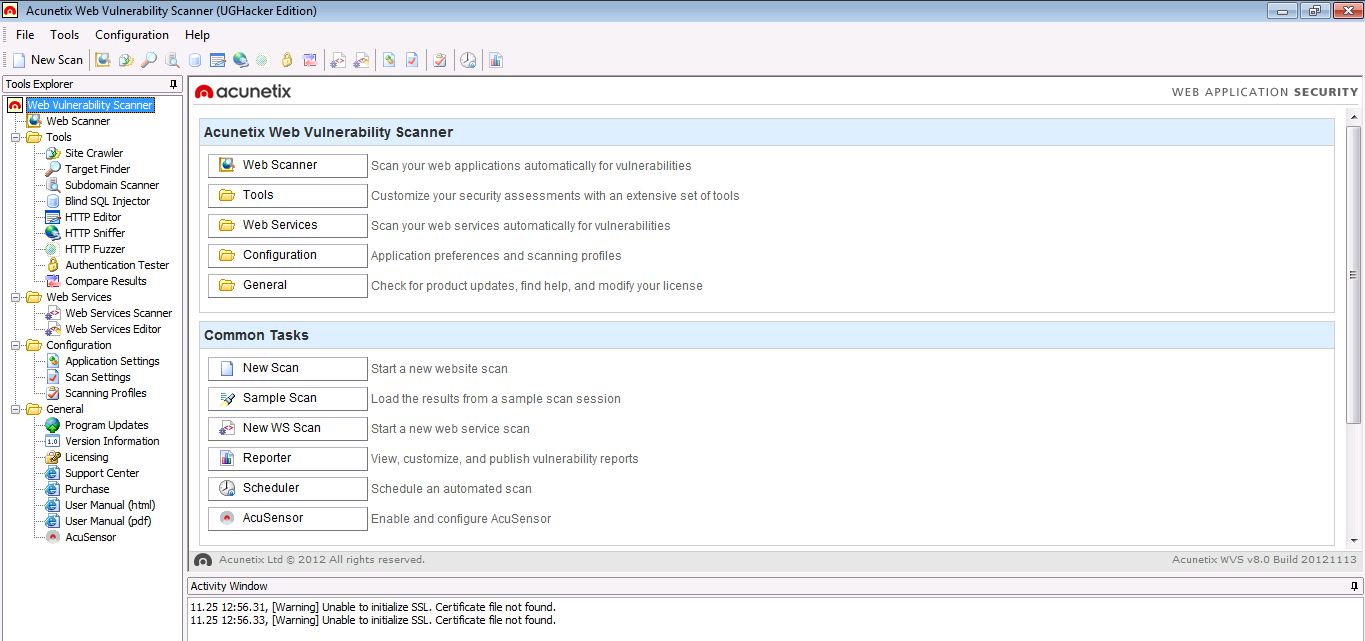This screenshot has height=641, width=1365.
Task: Select Compare Results in the tree
Action: (106, 281)
